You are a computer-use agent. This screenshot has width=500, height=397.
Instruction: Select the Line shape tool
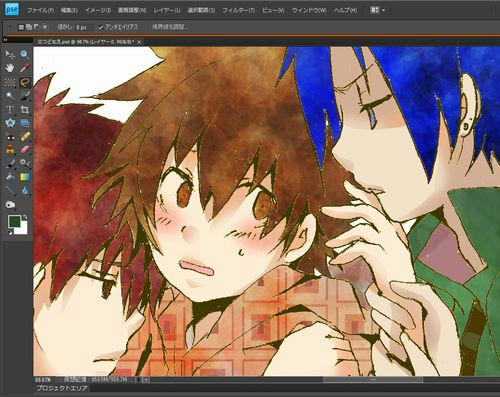[x=10, y=190]
